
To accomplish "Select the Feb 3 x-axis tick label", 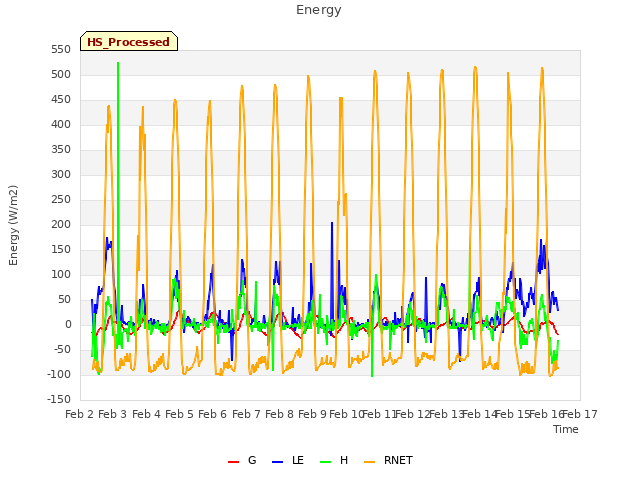I will 113,414.
